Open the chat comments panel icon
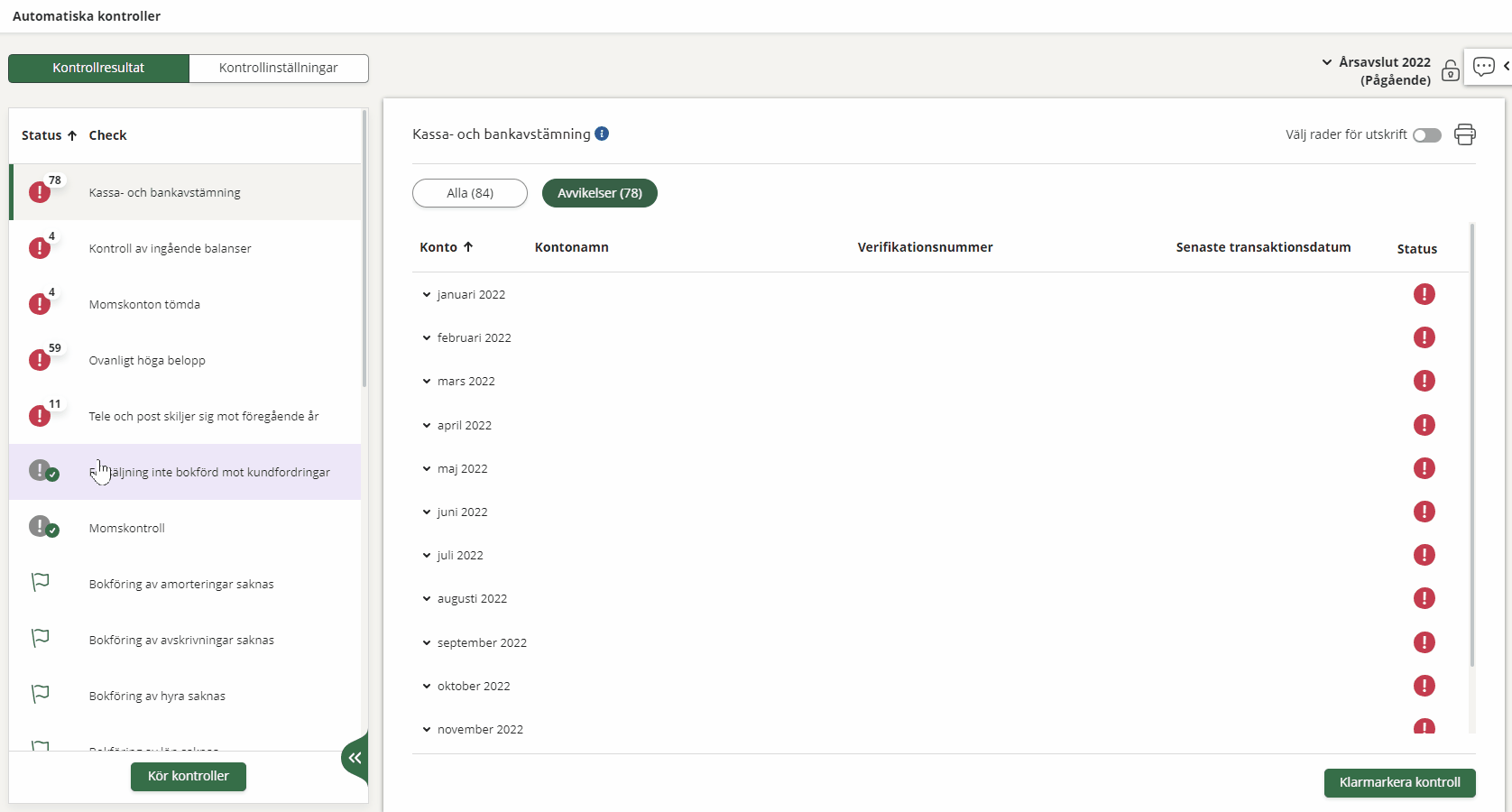 tap(1483, 67)
